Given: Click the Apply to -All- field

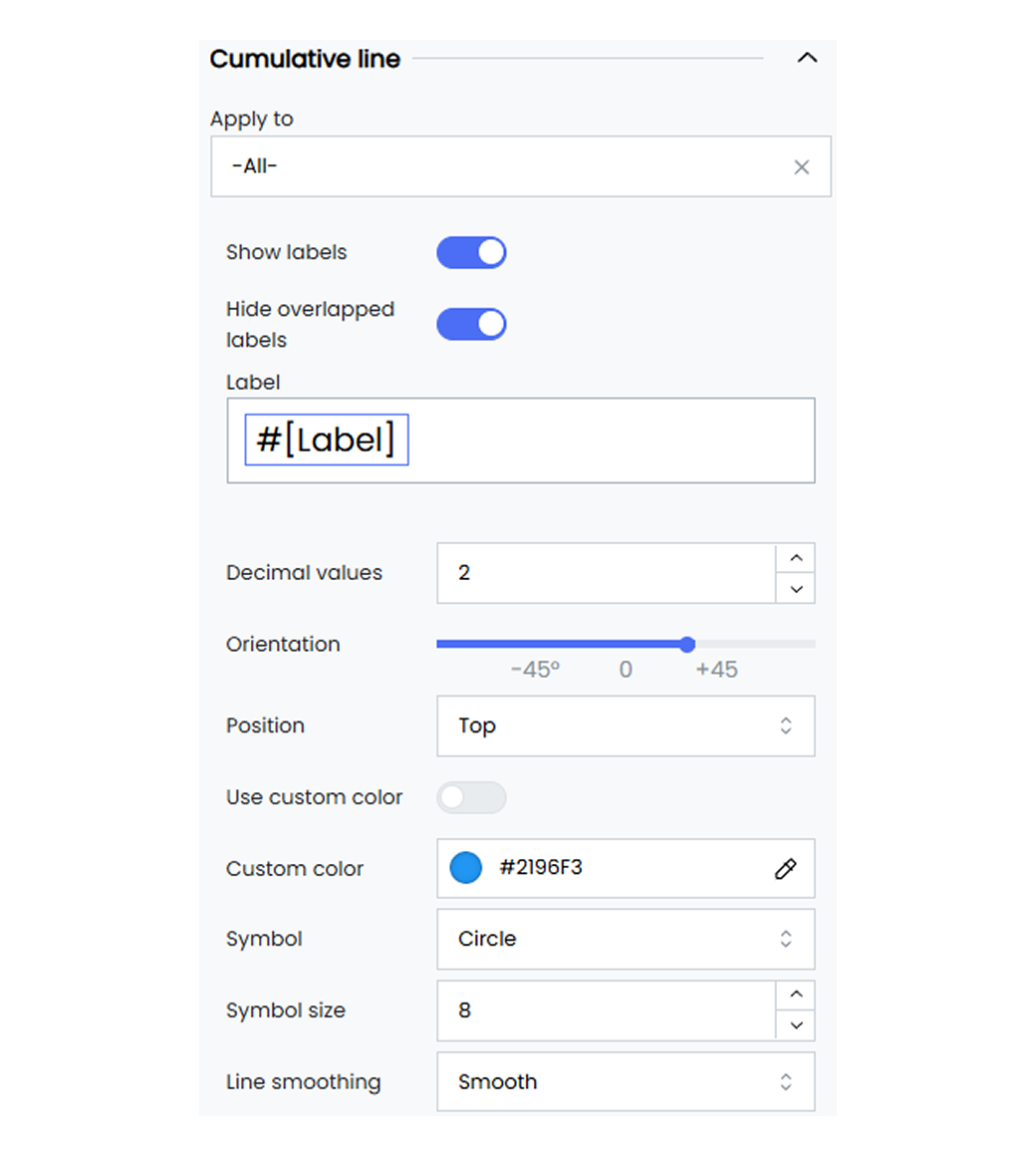Looking at the screenshot, I should click(x=520, y=166).
